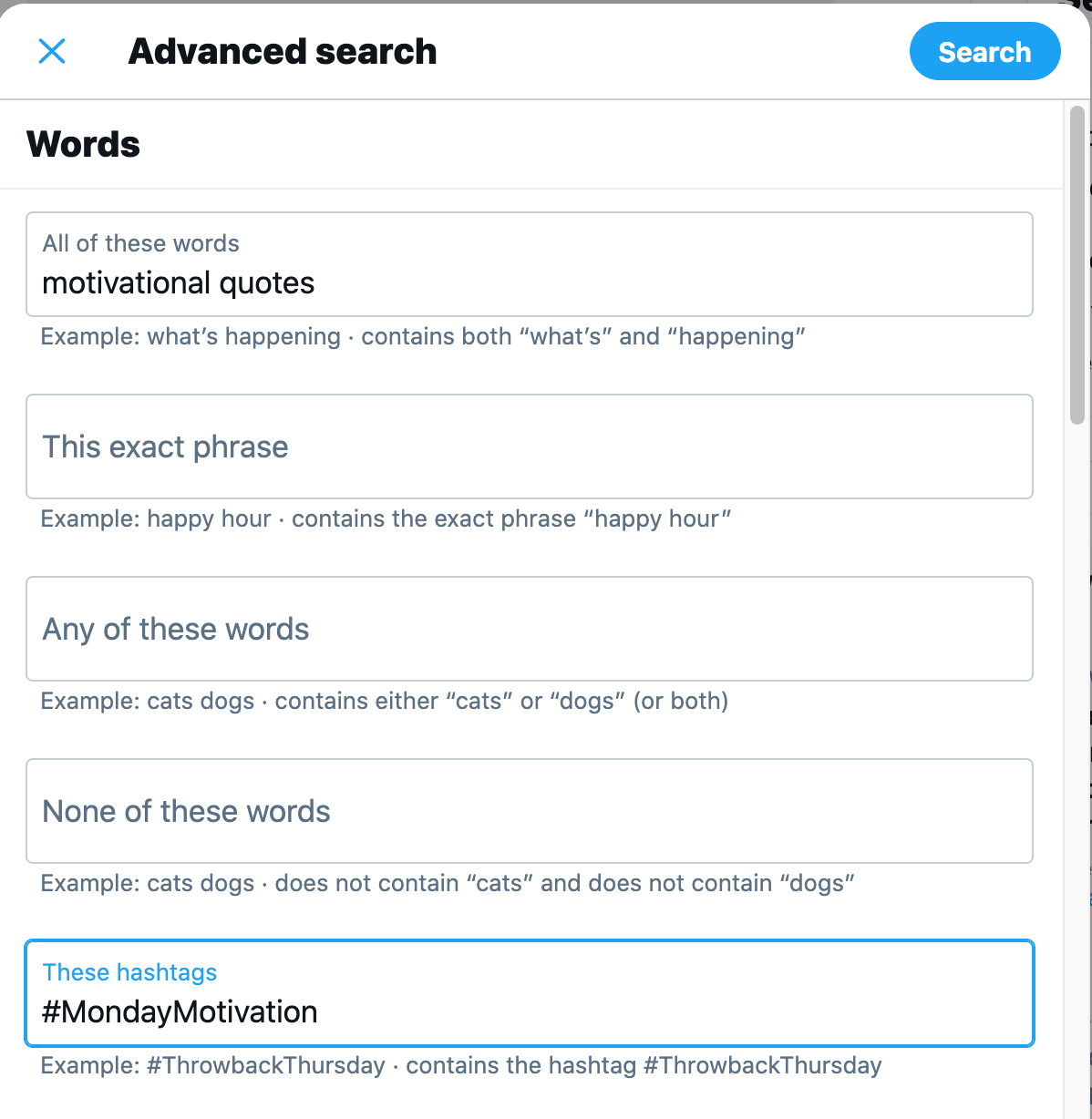The image size is (1092, 1119).
Task: Place cursor in 'motivational quotes' text
Action: (179, 283)
